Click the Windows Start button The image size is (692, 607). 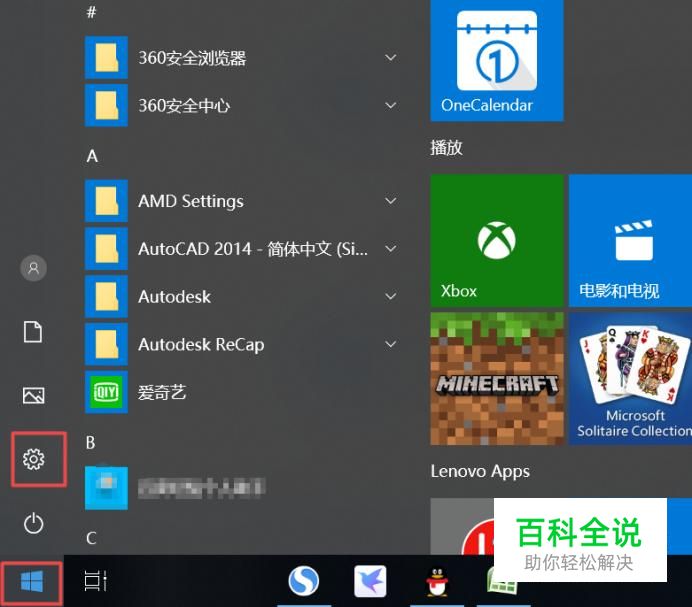(32, 581)
